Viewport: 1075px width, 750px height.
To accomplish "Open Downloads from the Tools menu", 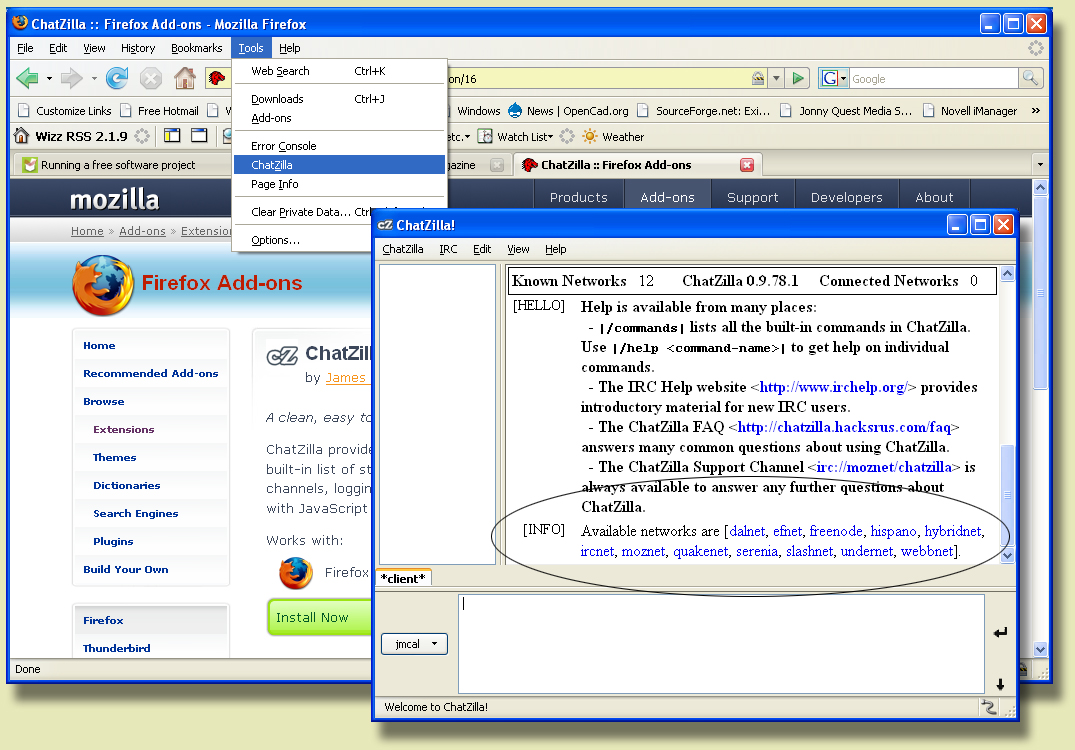I will (x=339, y=99).
